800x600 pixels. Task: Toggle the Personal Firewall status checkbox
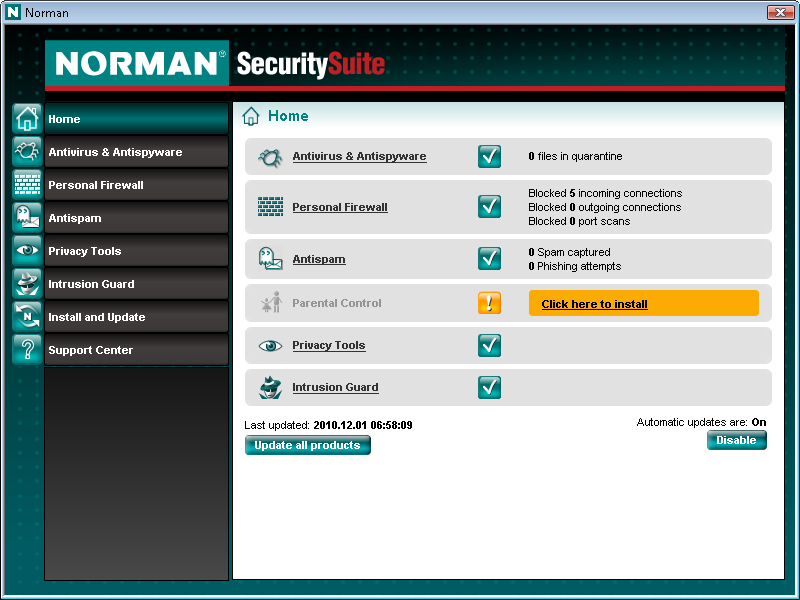489,207
